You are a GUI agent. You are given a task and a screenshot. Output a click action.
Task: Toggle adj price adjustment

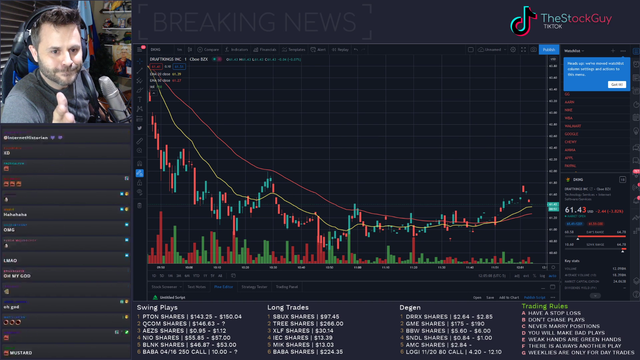(517, 276)
